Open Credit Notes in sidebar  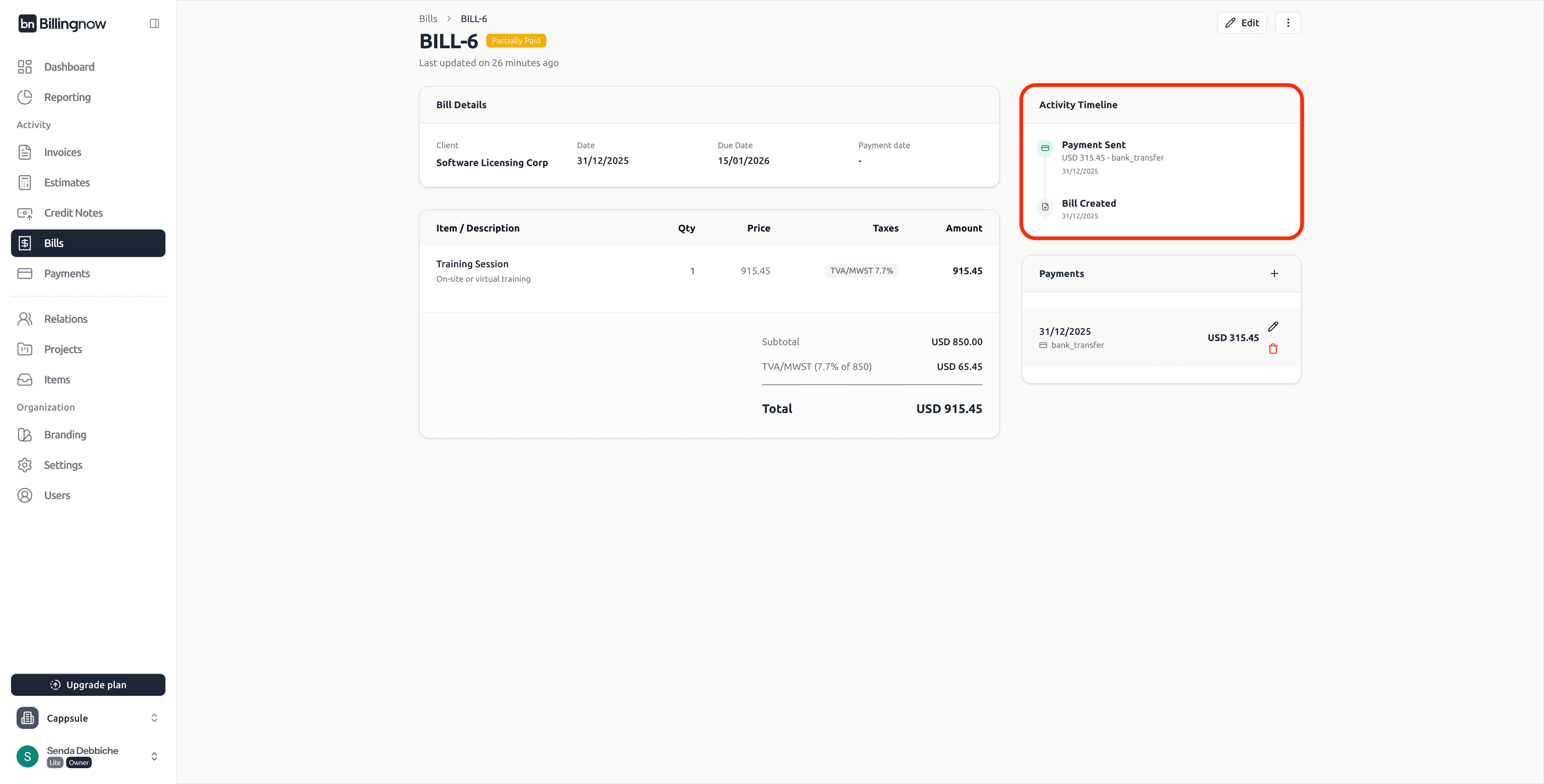tap(73, 213)
